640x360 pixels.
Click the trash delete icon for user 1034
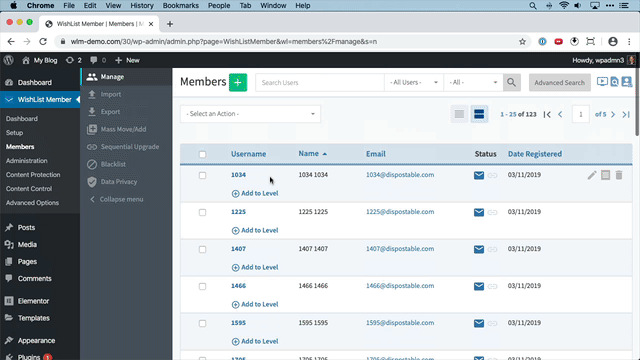619,175
